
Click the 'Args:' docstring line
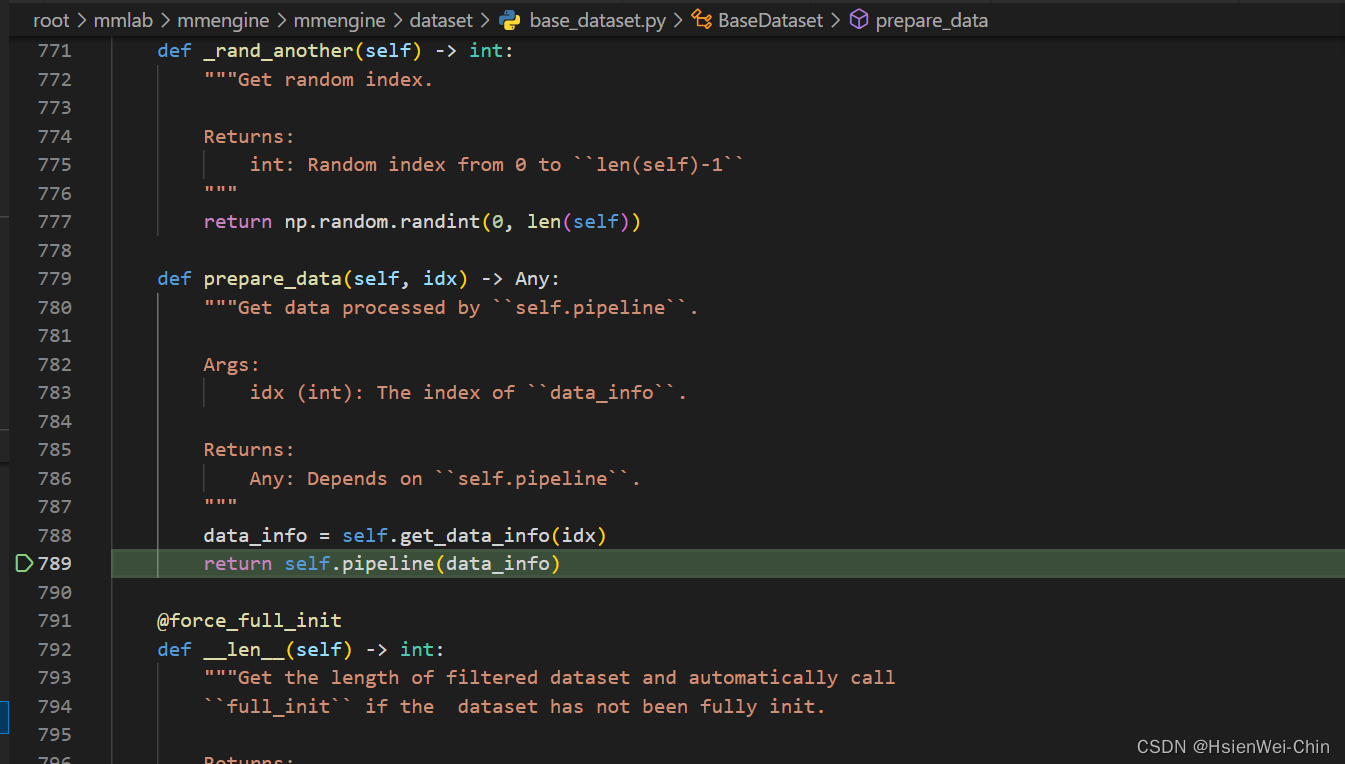[x=232, y=364]
